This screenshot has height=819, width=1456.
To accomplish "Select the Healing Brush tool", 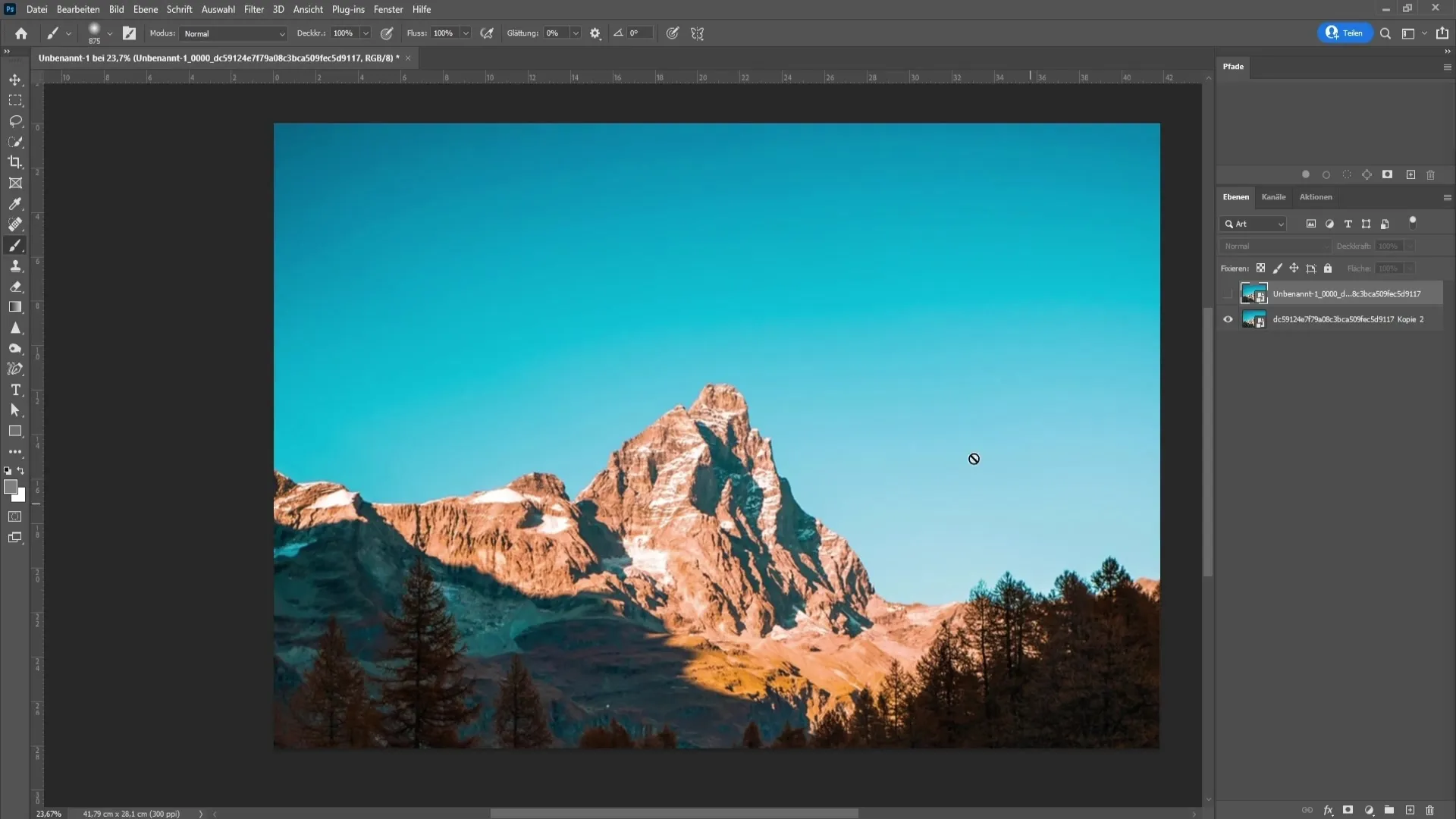I will [15, 224].
